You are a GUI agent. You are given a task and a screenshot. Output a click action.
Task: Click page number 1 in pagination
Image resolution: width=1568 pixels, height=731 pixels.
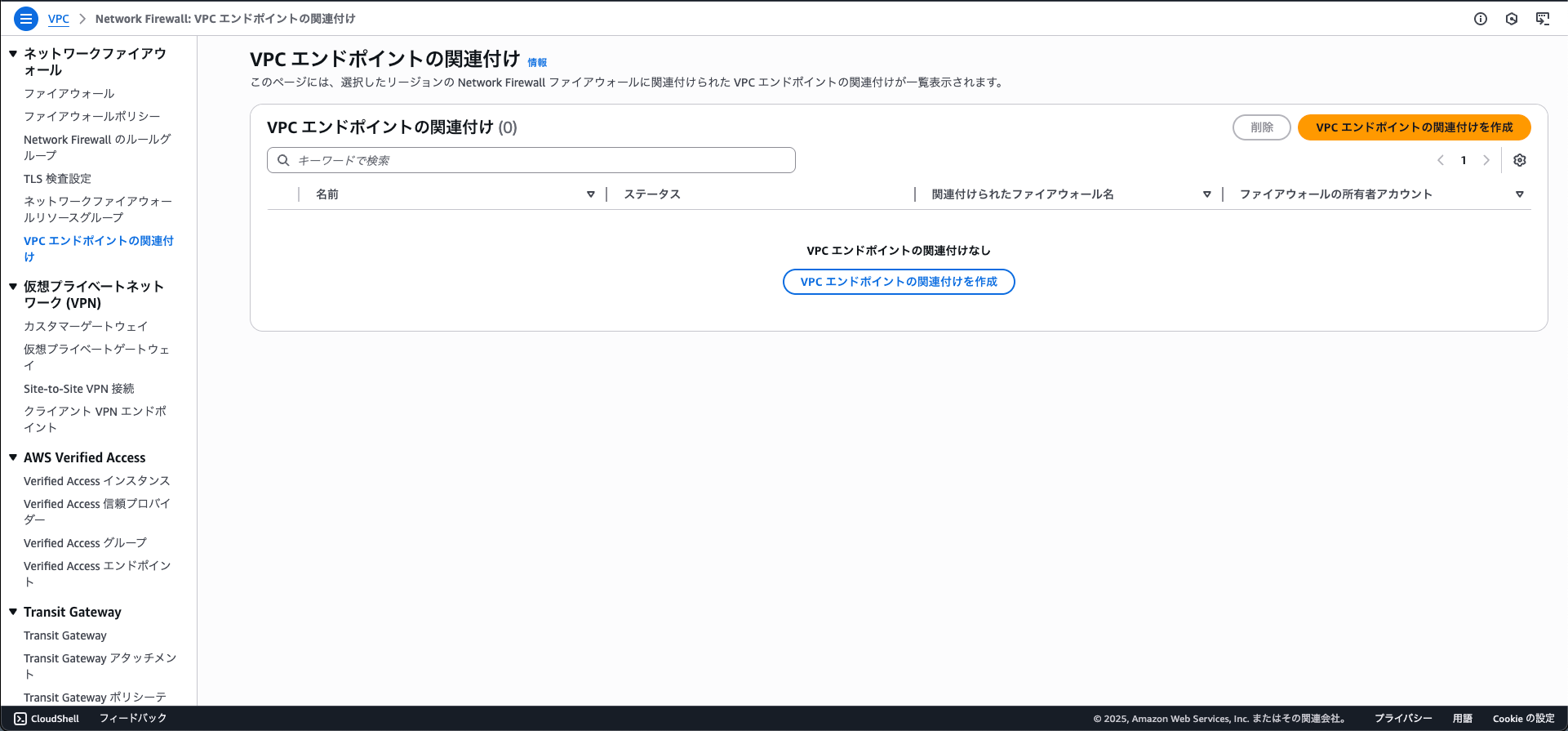1464,160
